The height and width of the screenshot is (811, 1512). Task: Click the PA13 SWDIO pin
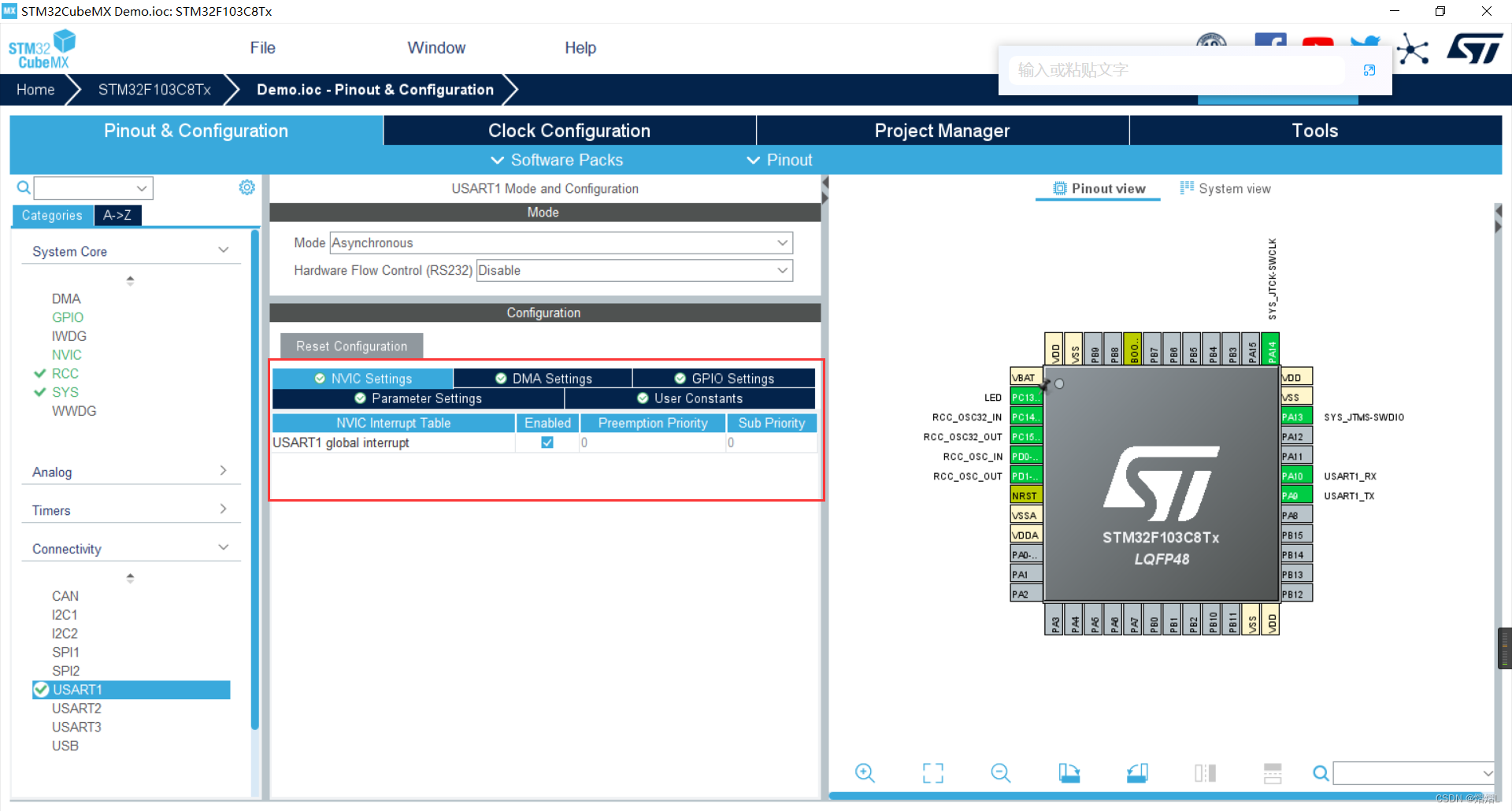(1296, 417)
